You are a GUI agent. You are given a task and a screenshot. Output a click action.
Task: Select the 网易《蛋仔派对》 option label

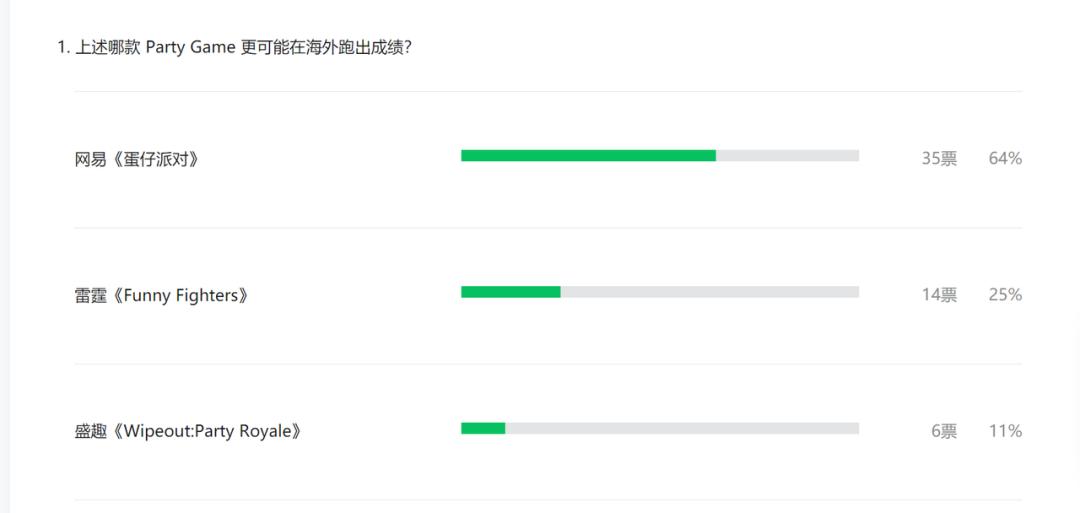pyautogui.click(x=137, y=160)
